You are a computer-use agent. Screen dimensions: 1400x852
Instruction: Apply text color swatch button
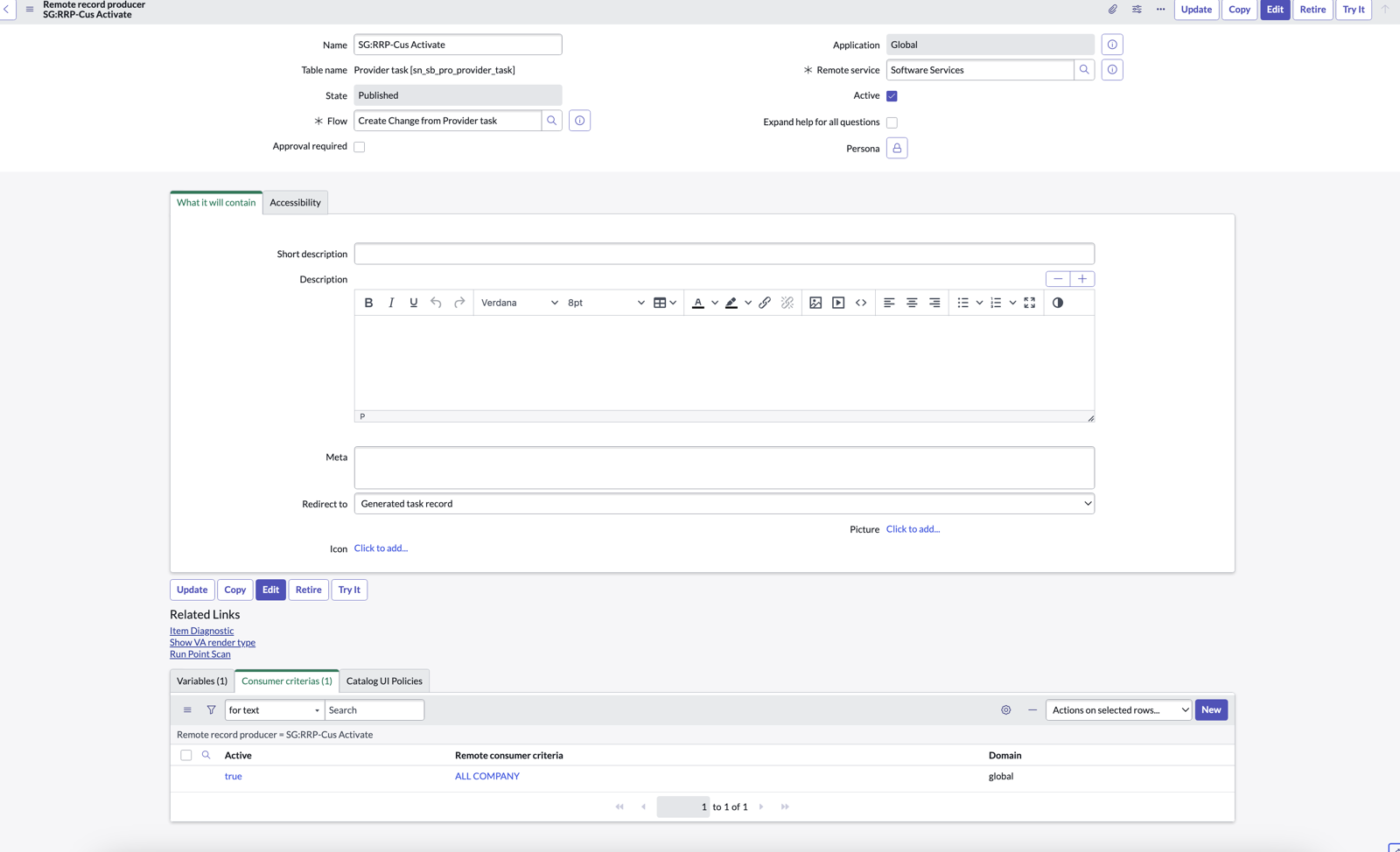click(698, 303)
